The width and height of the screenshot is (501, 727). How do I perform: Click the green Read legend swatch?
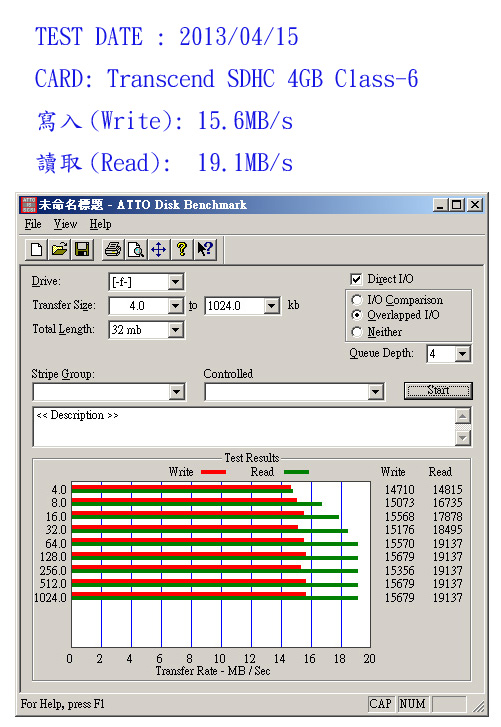coord(297,472)
